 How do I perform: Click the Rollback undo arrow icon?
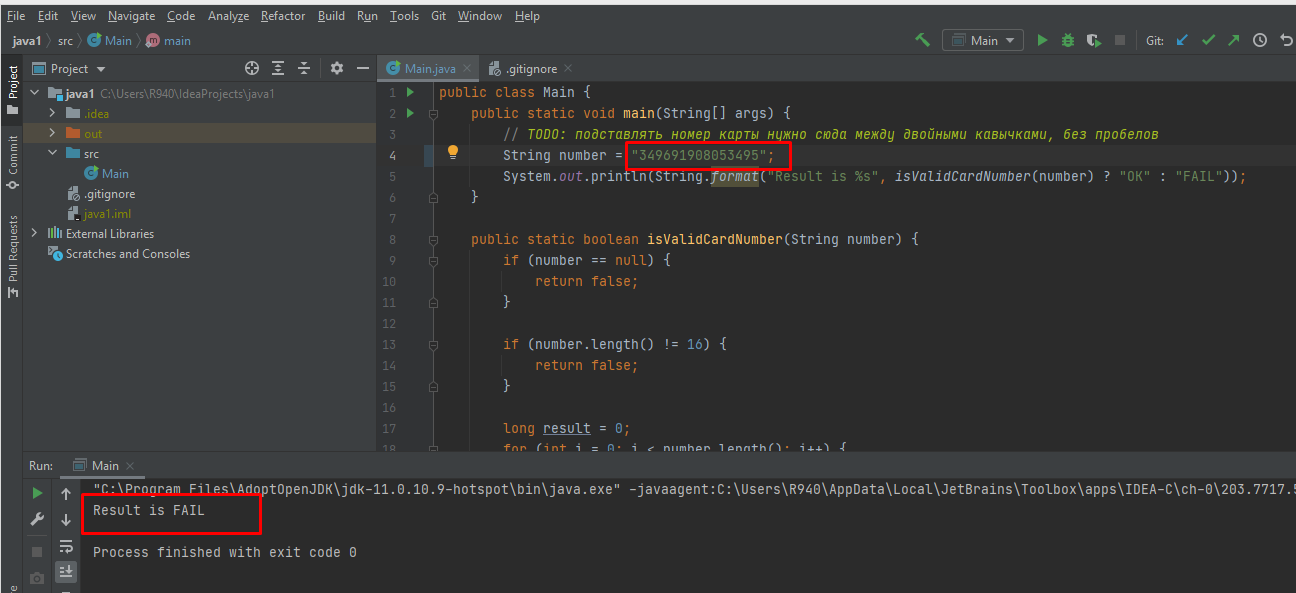coord(1287,40)
